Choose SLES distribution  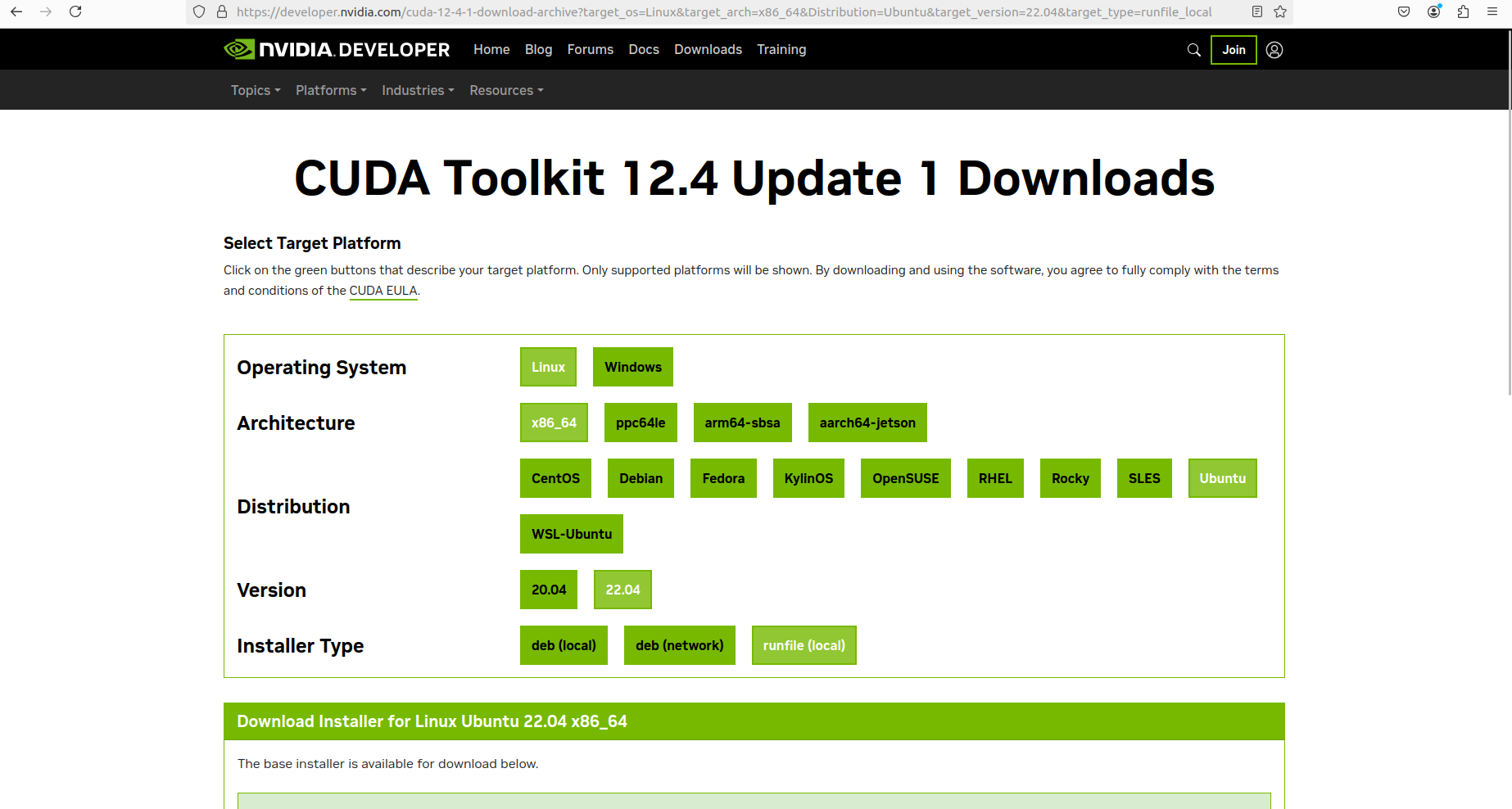click(1144, 478)
